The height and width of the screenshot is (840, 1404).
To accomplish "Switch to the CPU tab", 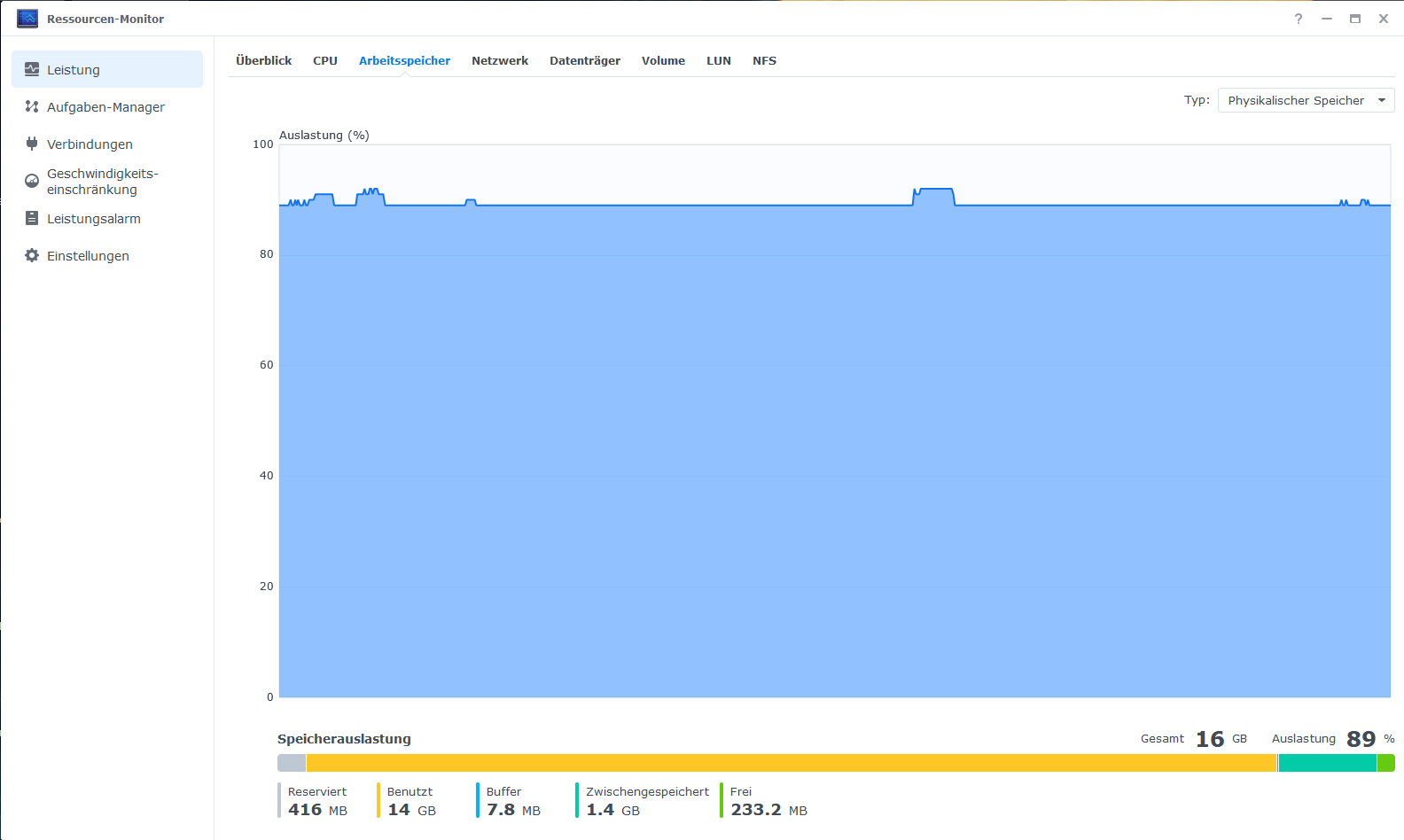I will 325,60.
